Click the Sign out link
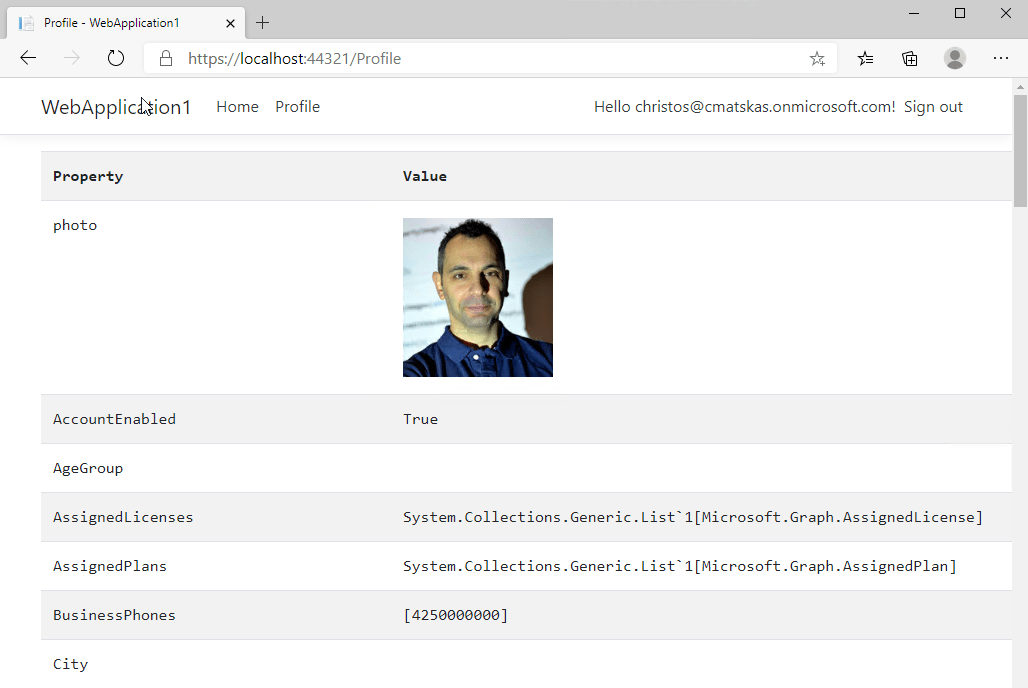The image size is (1028, 688). pyautogui.click(x=933, y=107)
